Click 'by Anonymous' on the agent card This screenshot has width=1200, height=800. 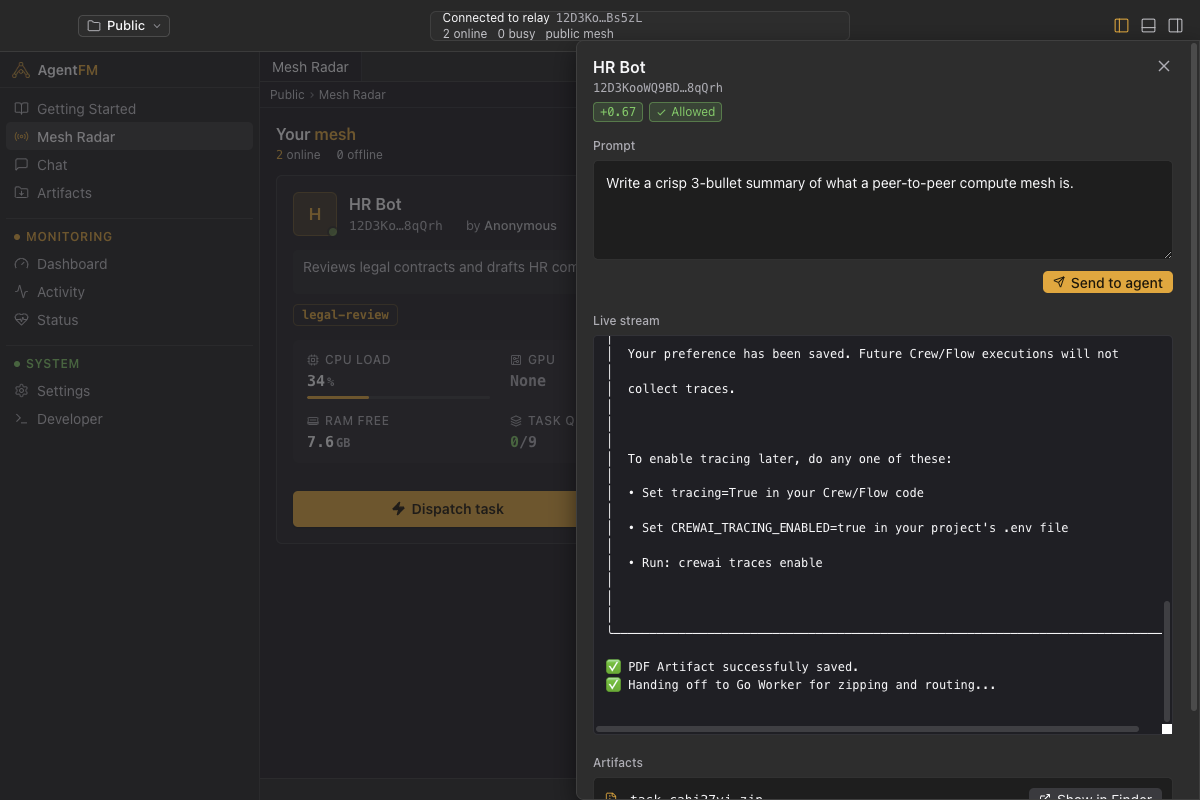coord(511,226)
